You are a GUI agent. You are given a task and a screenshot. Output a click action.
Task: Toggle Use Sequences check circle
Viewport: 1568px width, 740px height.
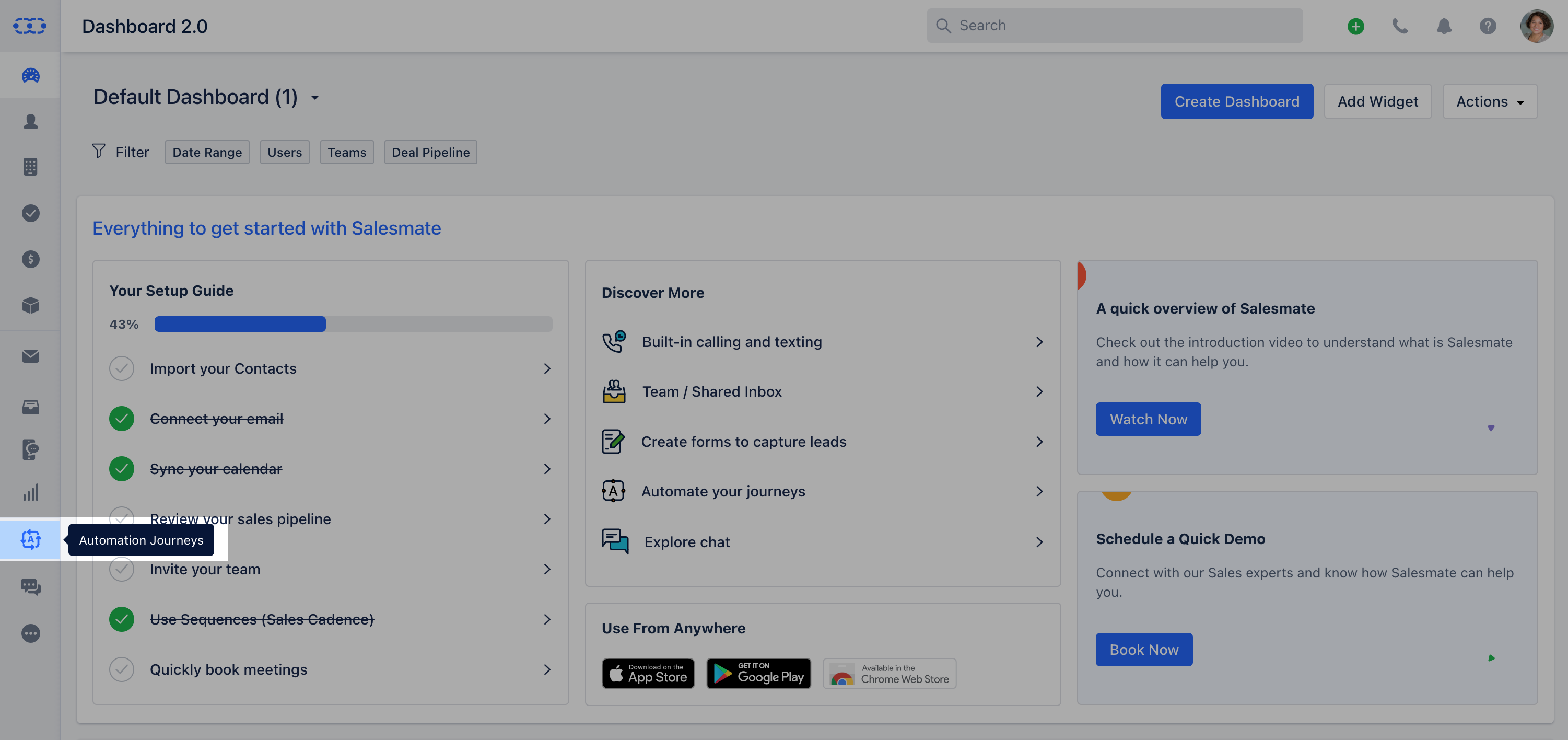[x=122, y=619]
